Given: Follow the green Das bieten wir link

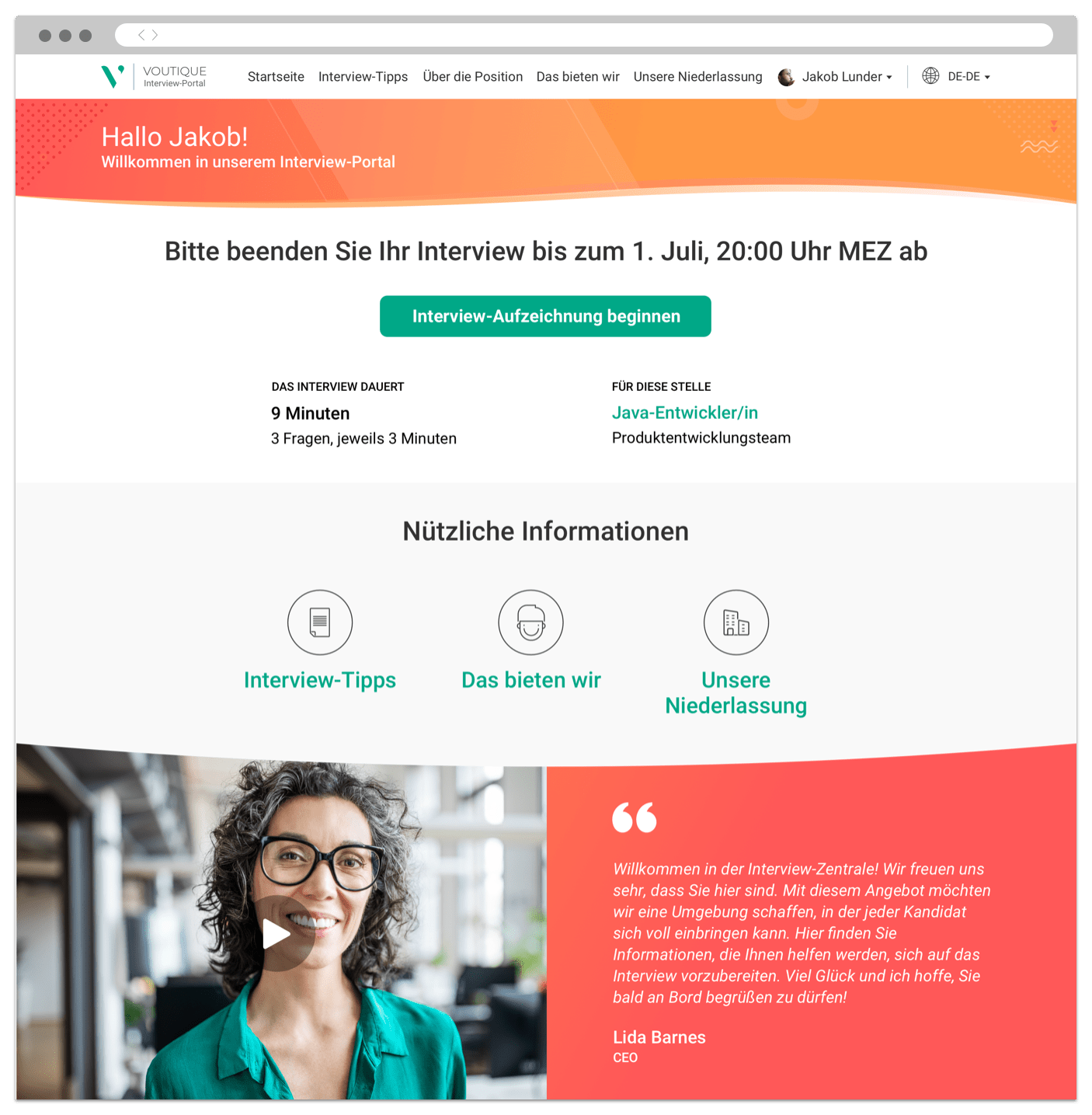Looking at the screenshot, I should click(531, 681).
